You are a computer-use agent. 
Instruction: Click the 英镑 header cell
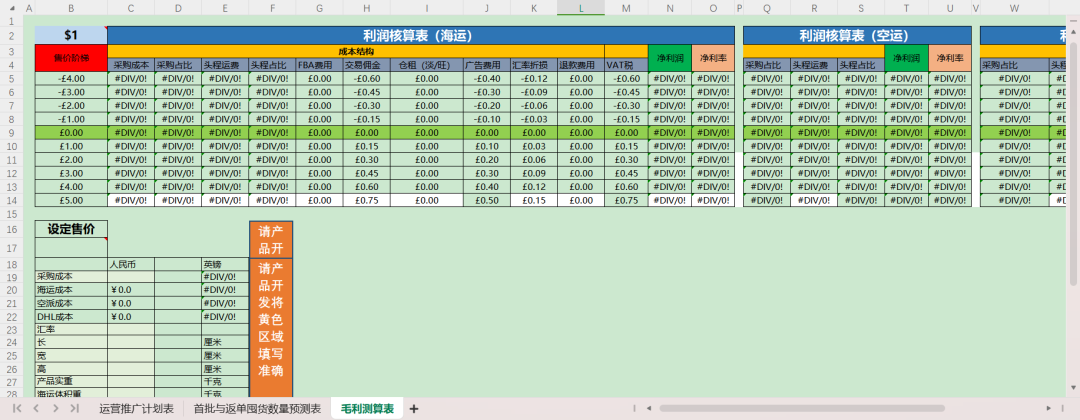225,264
